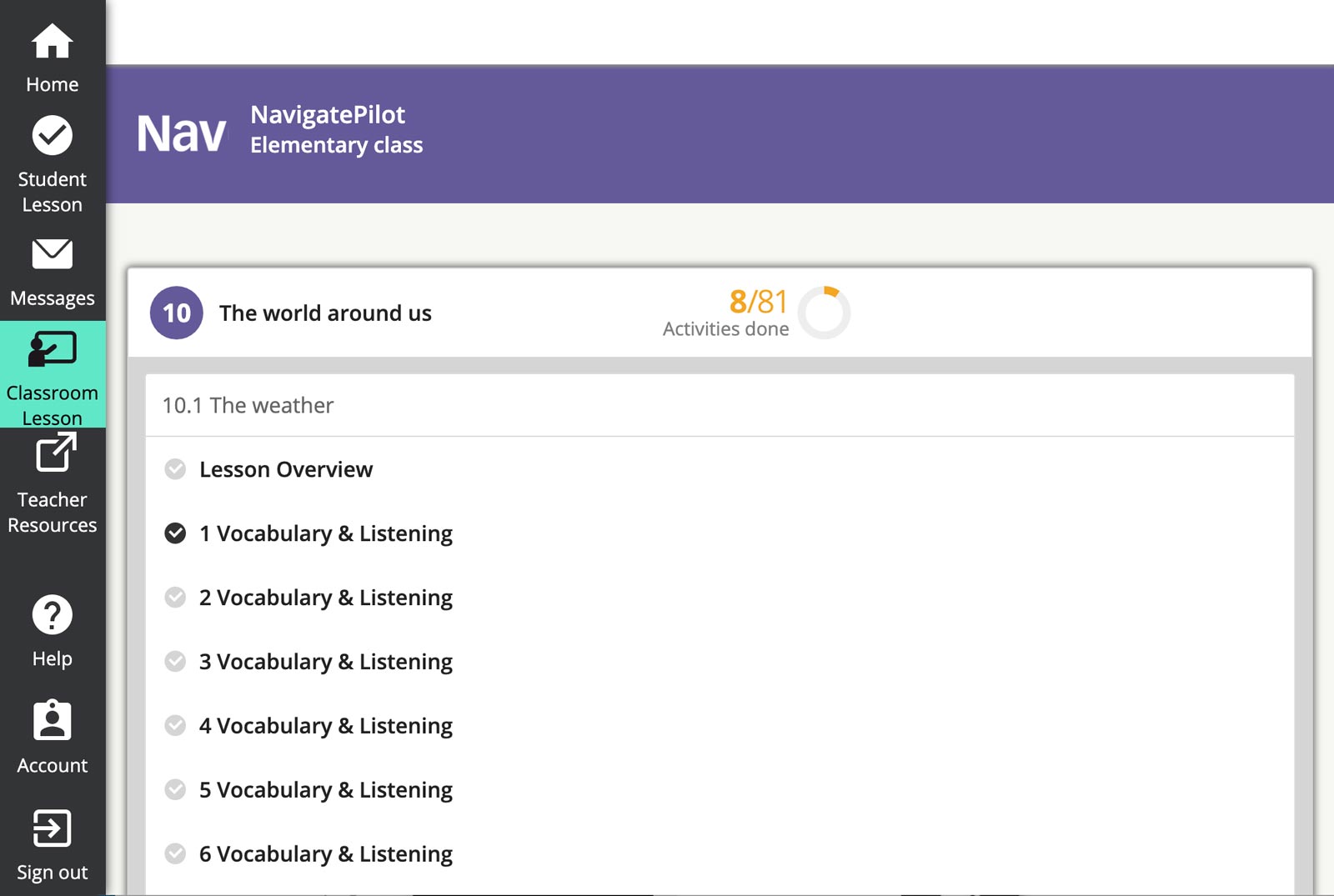
Task: Click the Home house icon
Action: 52,42
